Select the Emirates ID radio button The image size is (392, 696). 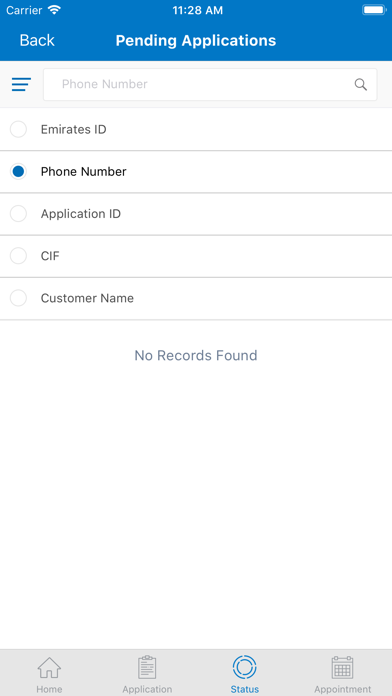(18, 130)
